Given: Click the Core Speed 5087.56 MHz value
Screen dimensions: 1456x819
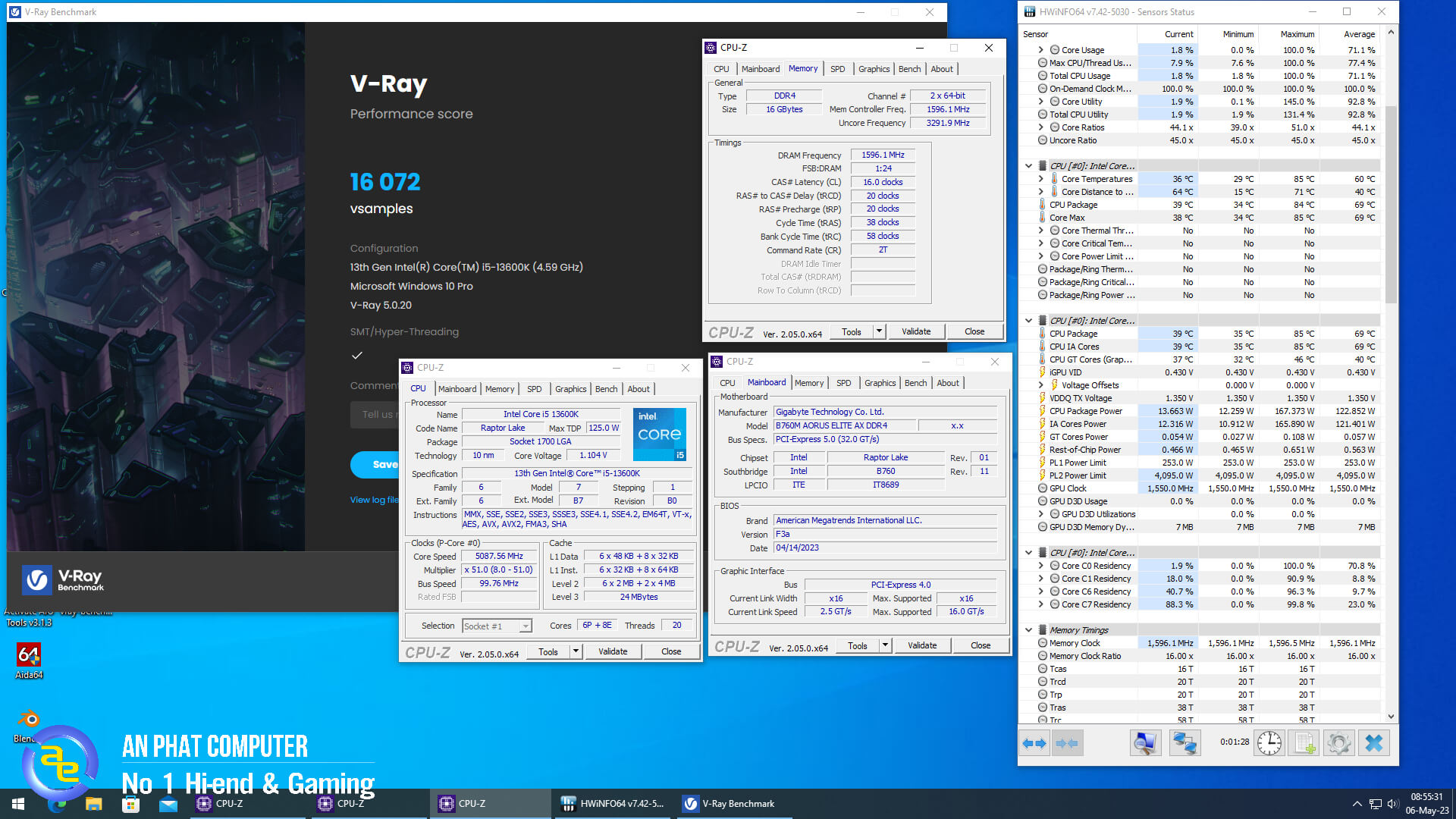Looking at the screenshot, I should pyautogui.click(x=499, y=556).
